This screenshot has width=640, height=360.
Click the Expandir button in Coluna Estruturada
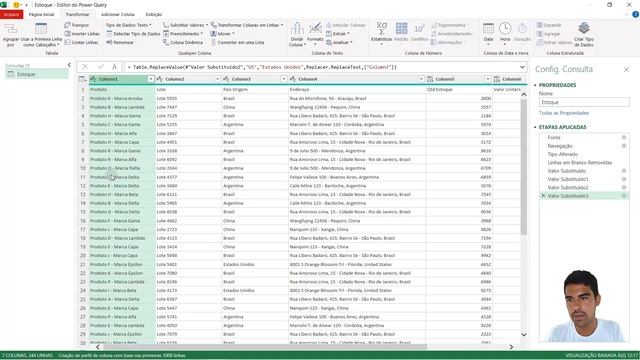point(549,25)
